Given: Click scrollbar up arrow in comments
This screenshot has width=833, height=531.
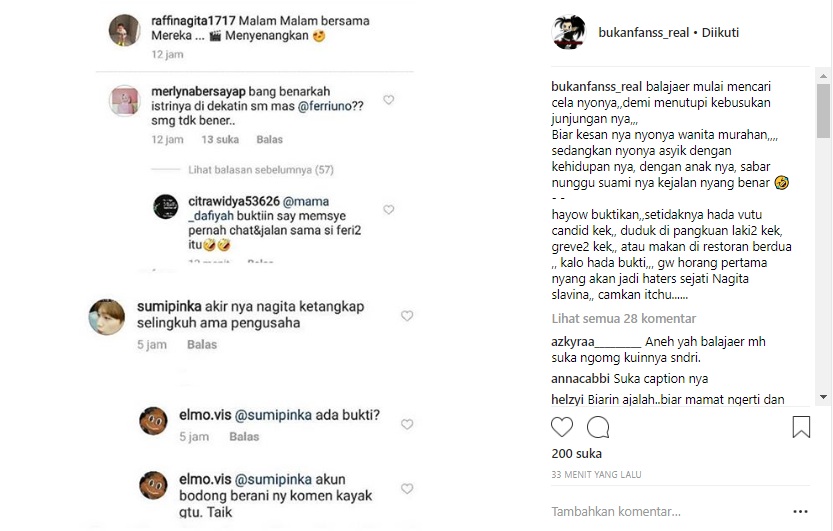Looking at the screenshot, I should tap(823, 76).
